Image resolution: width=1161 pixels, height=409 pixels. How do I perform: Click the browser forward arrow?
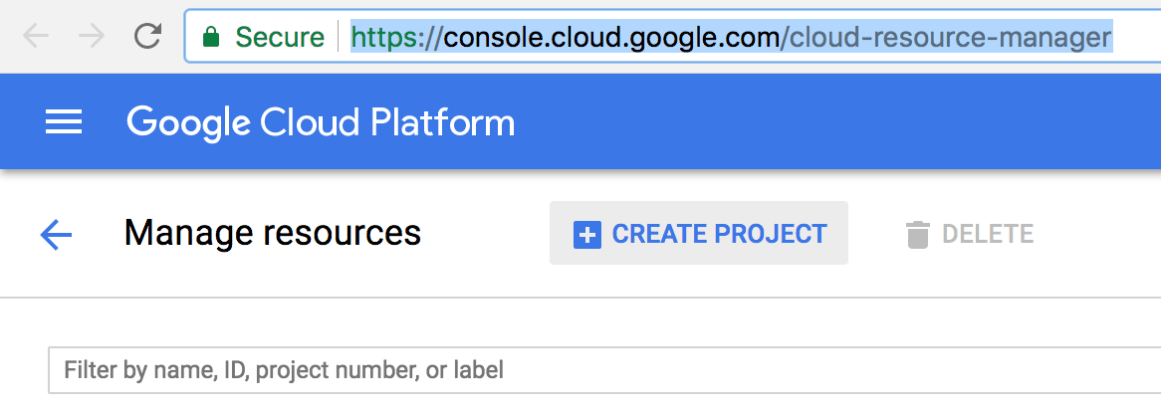coord(92,37)
